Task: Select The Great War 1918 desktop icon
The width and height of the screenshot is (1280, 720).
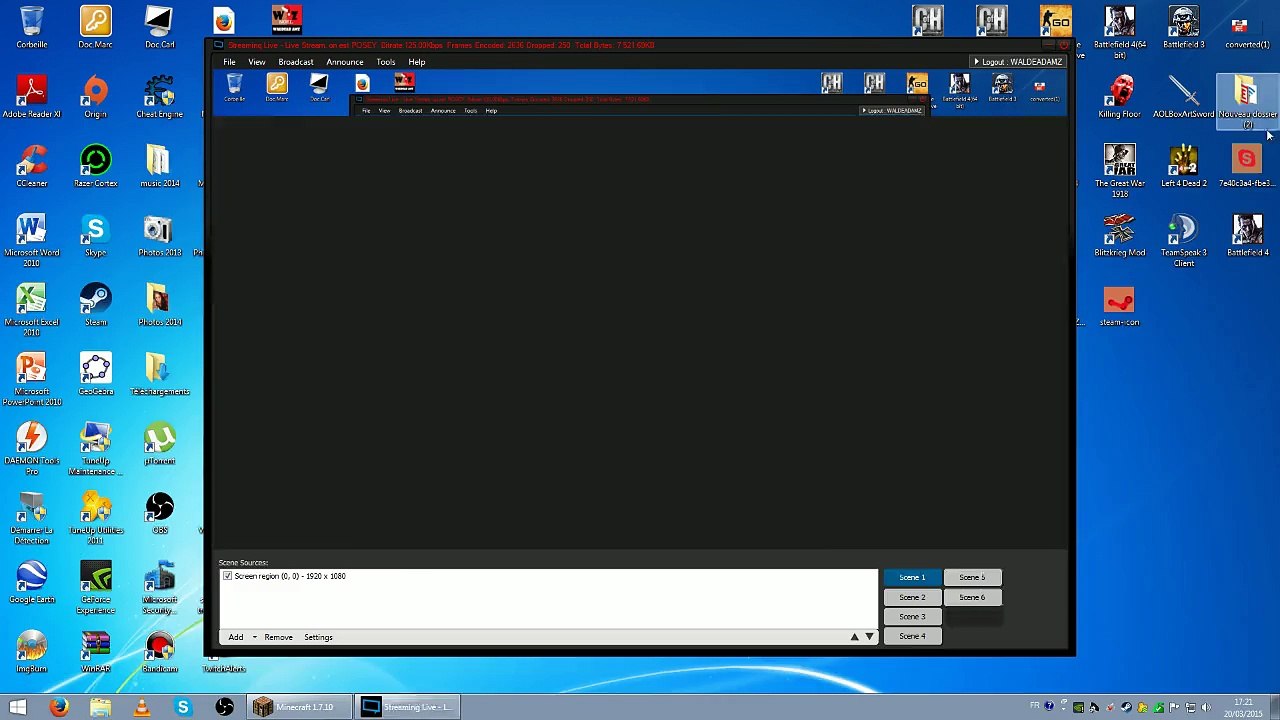Action: point(1120,170)
